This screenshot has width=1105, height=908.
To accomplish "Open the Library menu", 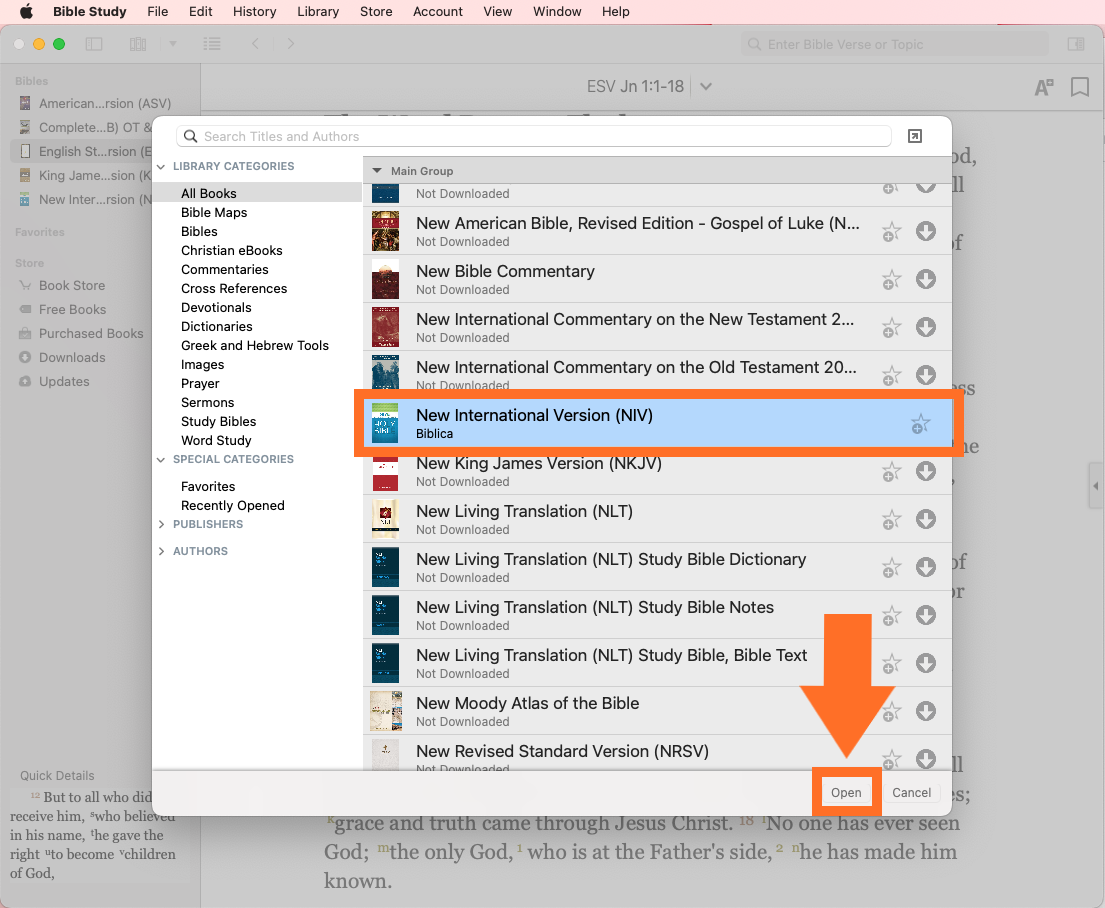I will [x=318, y=11].
